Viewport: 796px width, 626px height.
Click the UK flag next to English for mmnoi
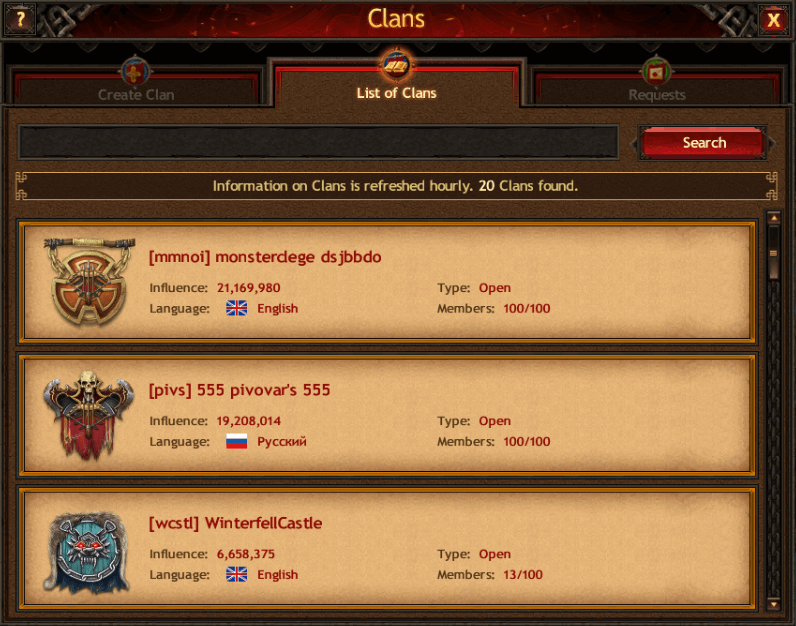coord(237,308)
